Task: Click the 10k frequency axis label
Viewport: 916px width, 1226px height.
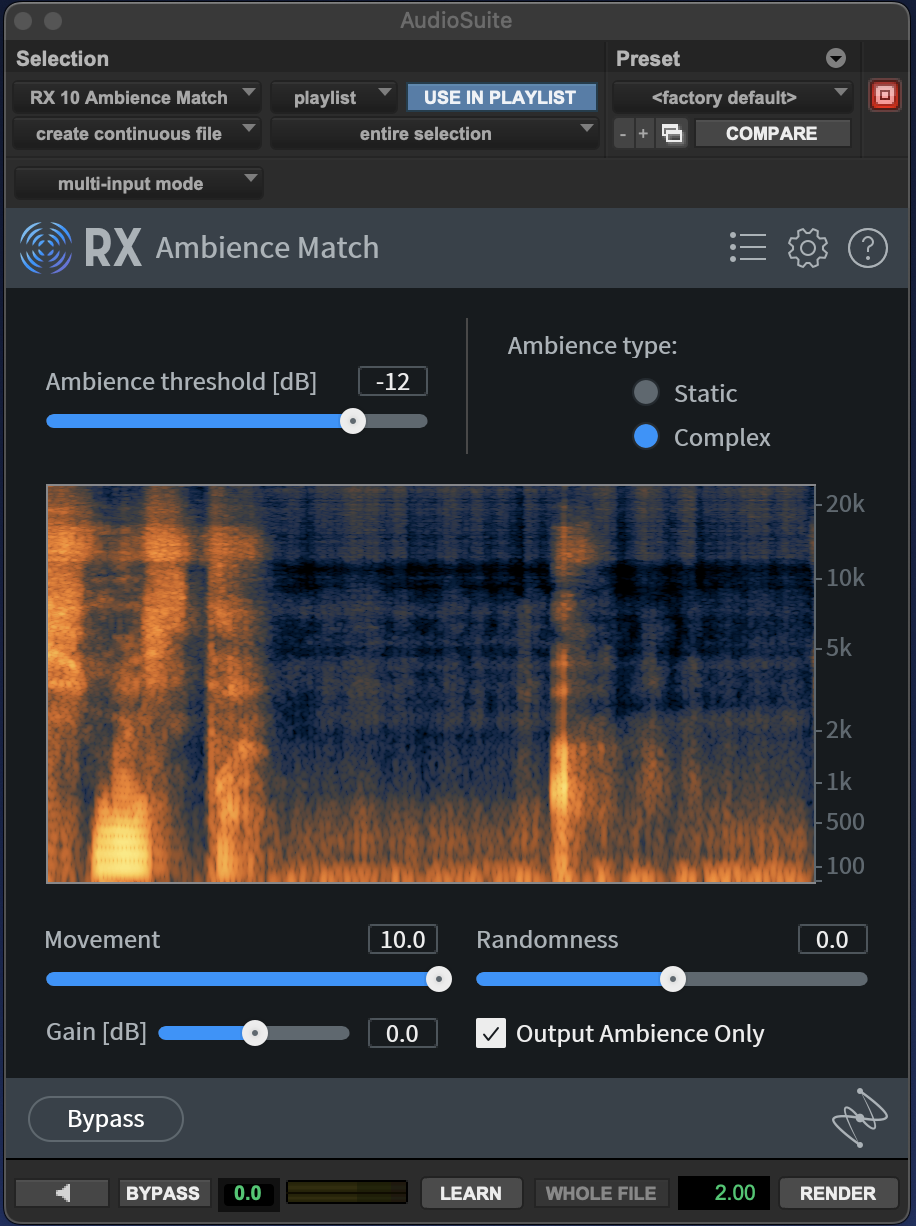Action: click(x=846, y=578)
